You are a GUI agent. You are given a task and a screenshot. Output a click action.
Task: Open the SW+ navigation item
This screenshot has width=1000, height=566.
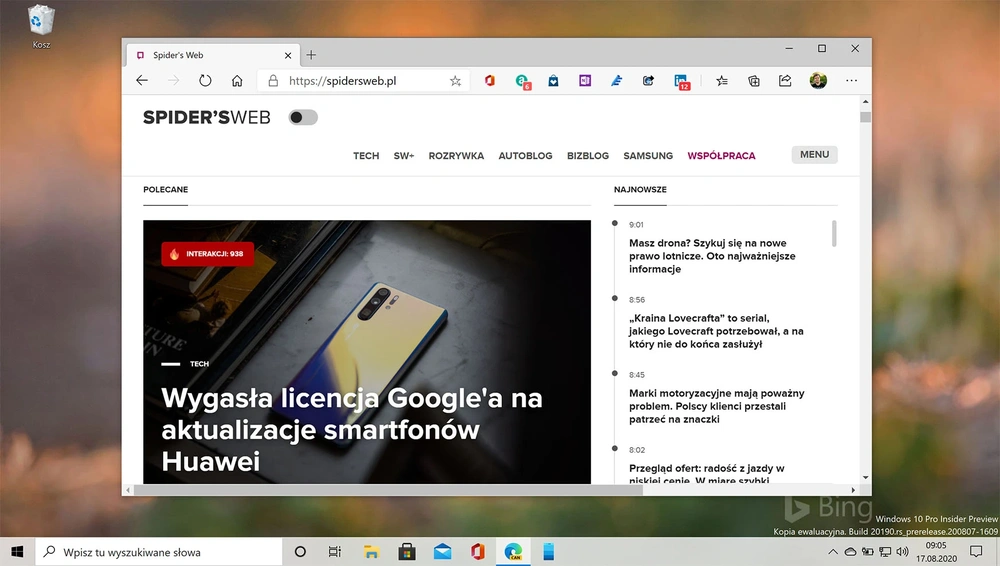404,156
